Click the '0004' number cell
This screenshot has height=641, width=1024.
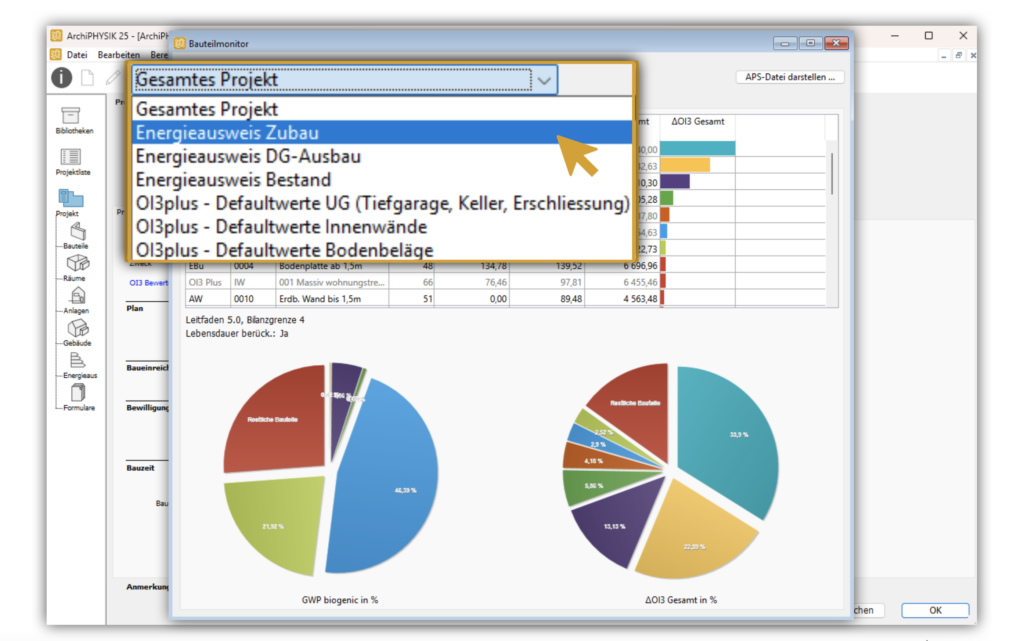point(253,266)
